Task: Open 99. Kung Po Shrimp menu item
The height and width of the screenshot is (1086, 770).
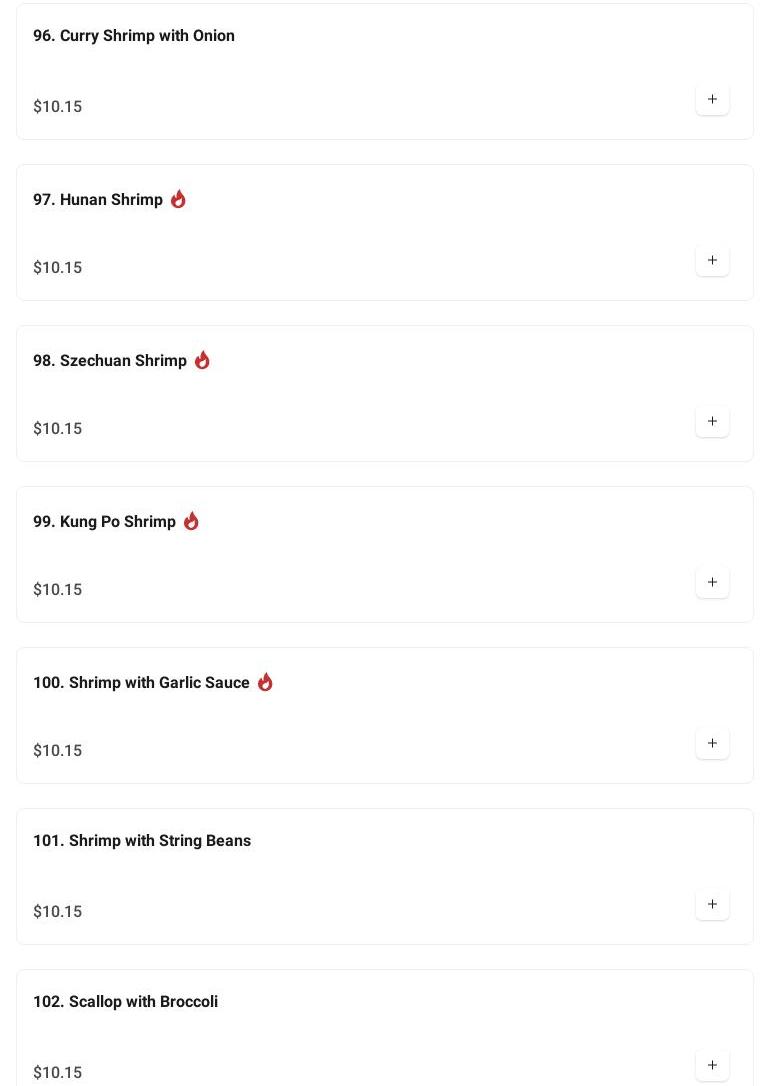Action: tap(104, 522)
